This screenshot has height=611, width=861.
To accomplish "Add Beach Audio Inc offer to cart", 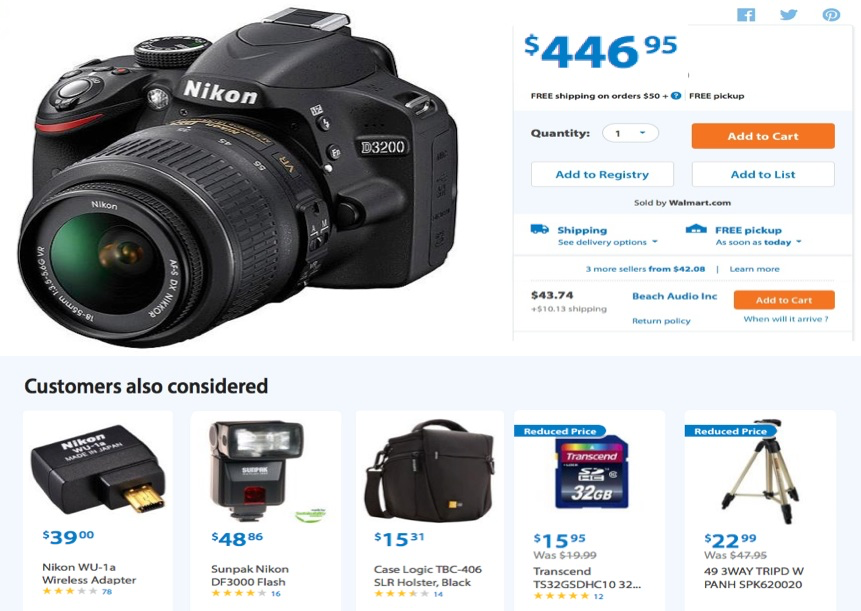I will point(784,300).
